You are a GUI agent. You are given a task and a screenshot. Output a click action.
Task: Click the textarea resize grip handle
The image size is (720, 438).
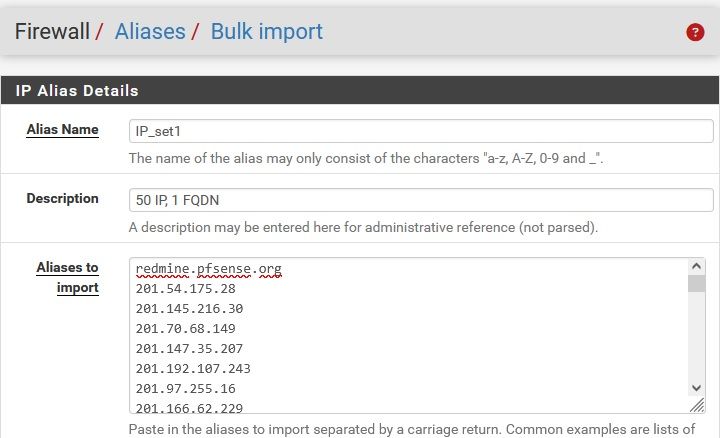pyautogui.click(x=696, y=405)
